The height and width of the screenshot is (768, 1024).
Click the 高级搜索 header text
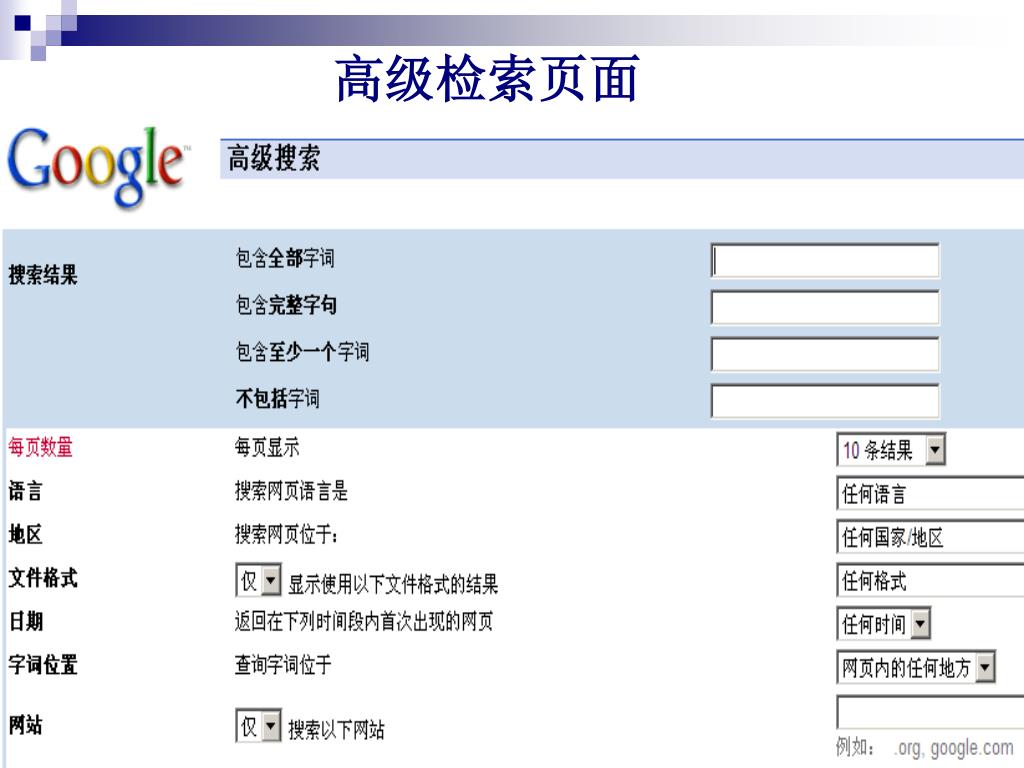(x=274, y=159)
